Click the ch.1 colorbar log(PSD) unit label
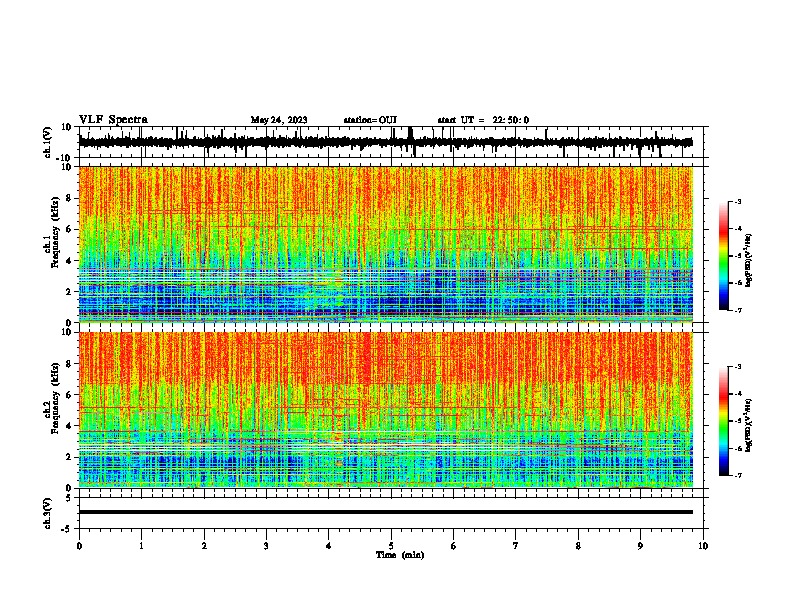This screenshot has width=792, height=612. 748,261
